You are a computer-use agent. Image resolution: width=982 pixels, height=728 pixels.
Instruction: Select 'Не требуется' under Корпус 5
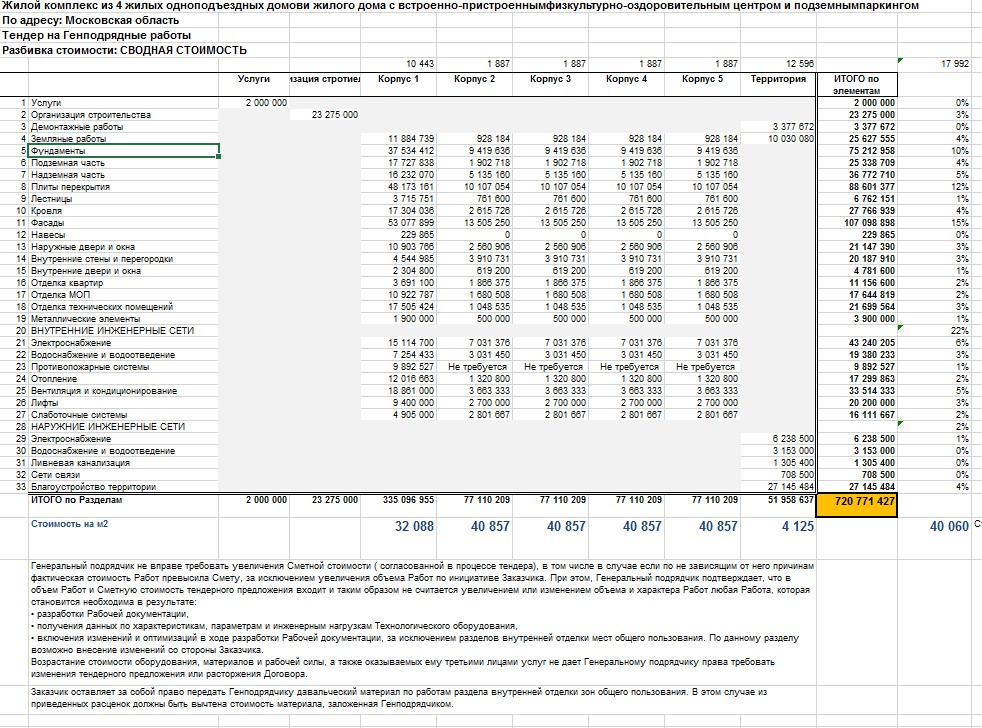click(x=705, y=367)
